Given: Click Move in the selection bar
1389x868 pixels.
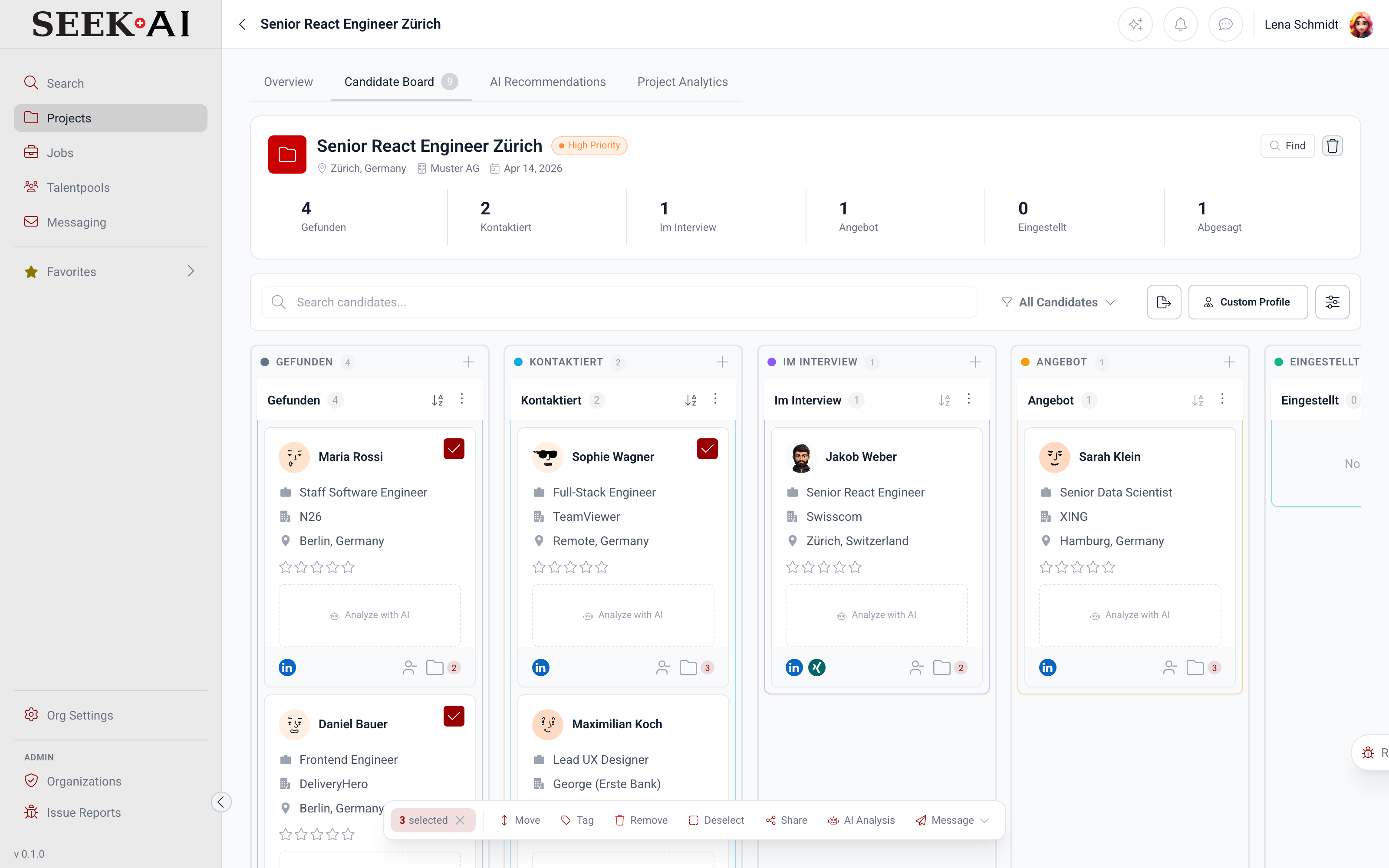Looking at the screenshot, I should pos(520,820).
